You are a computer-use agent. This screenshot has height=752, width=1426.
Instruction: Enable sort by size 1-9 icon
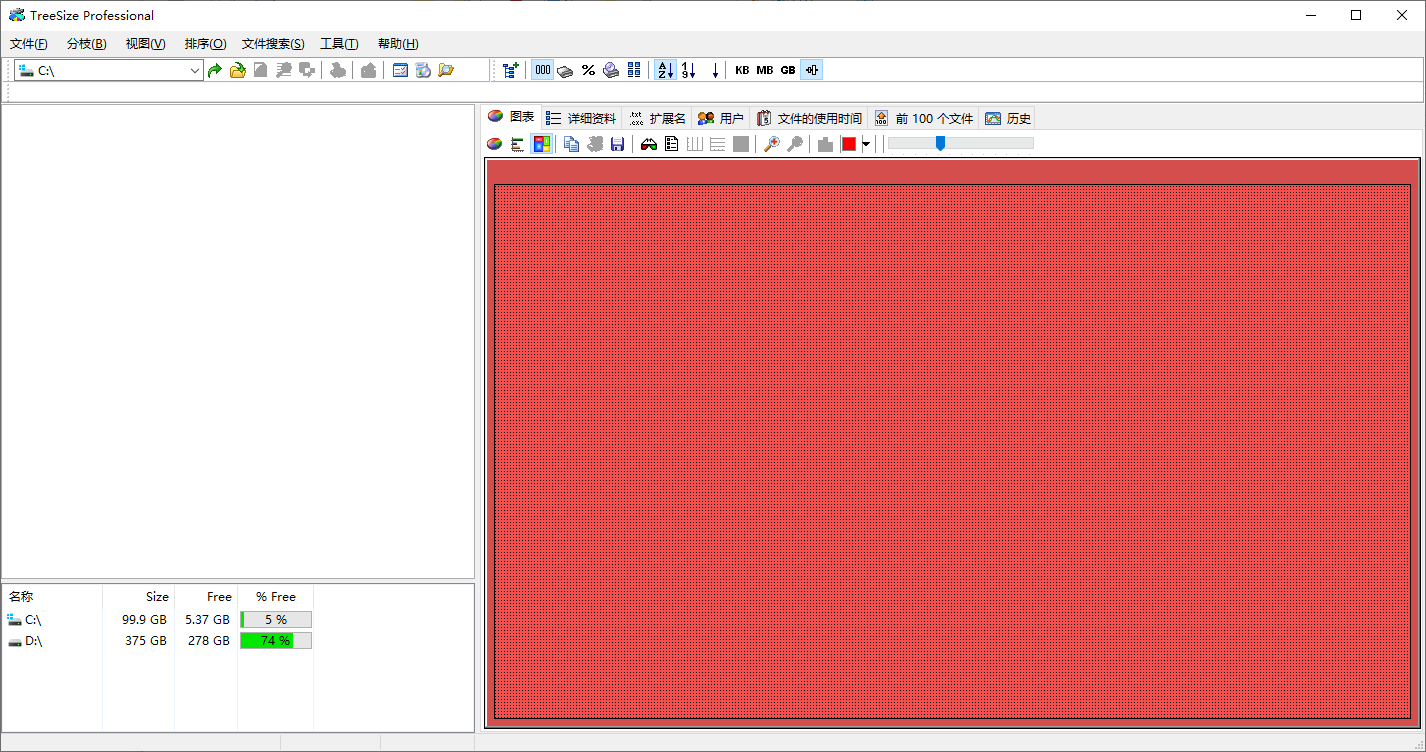pos(688,70)
